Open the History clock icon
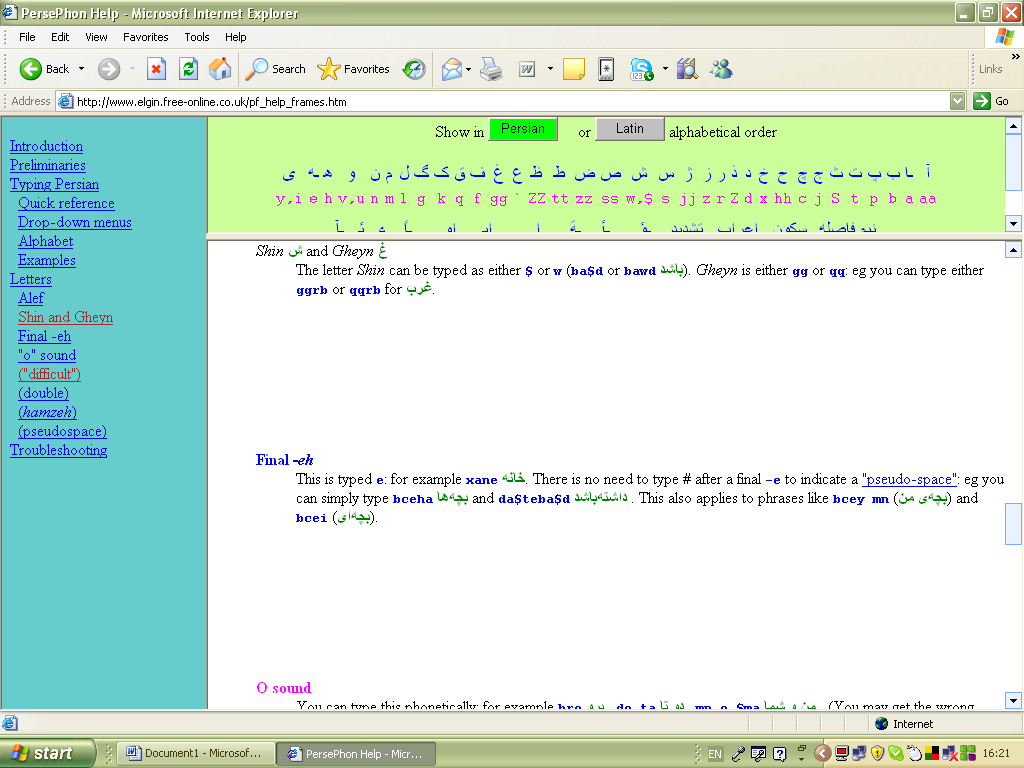The height and width of the screenshot is (768, 1024). click(x=414, y=69)
